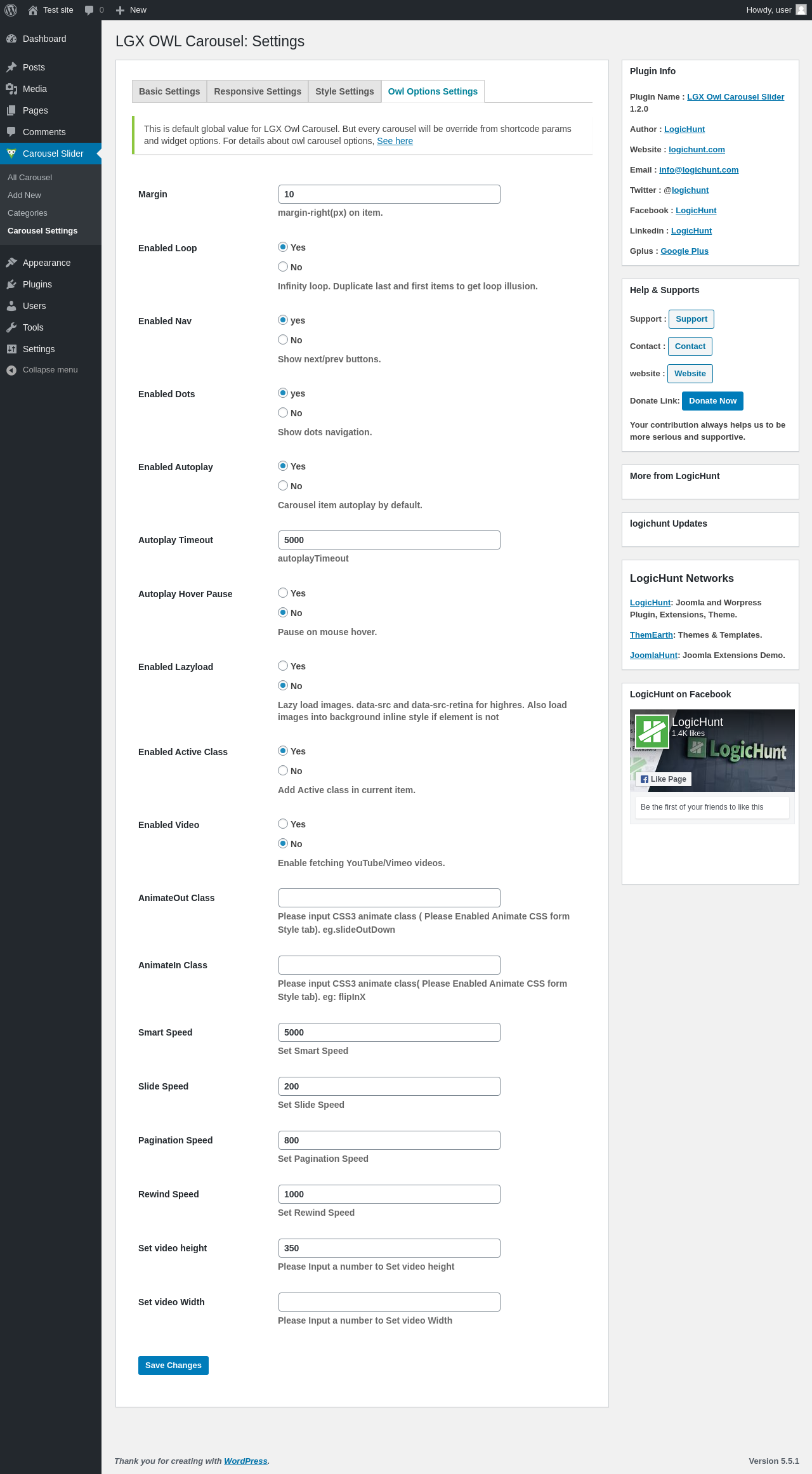Image resolution: width=812 pixels, height=1474 pixels.
Task: Click the Media library icon
Action: coord(11,89)
